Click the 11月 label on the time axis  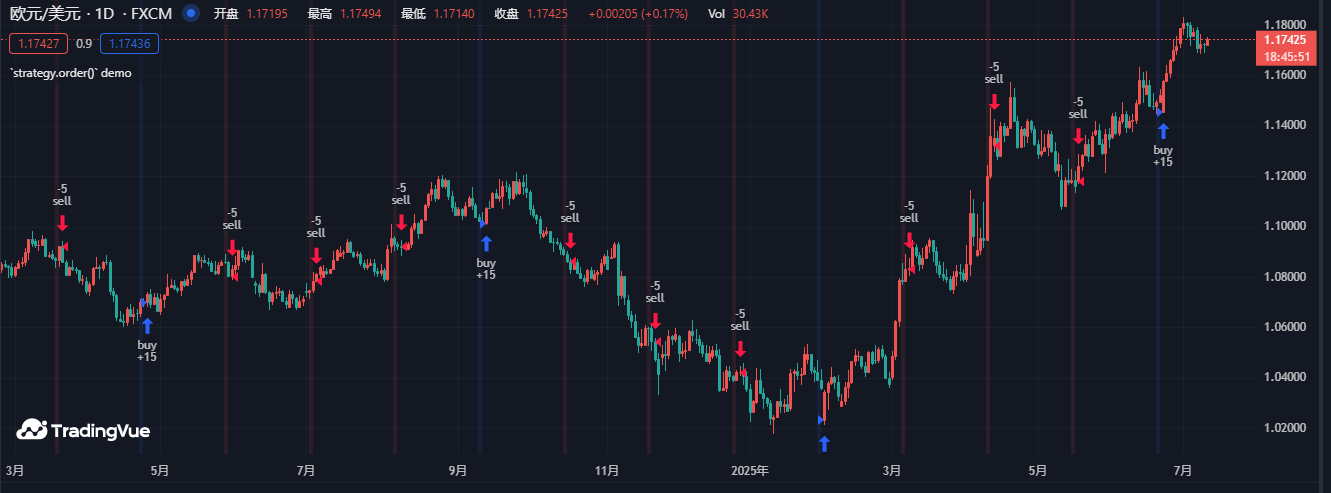coord(606,470)
